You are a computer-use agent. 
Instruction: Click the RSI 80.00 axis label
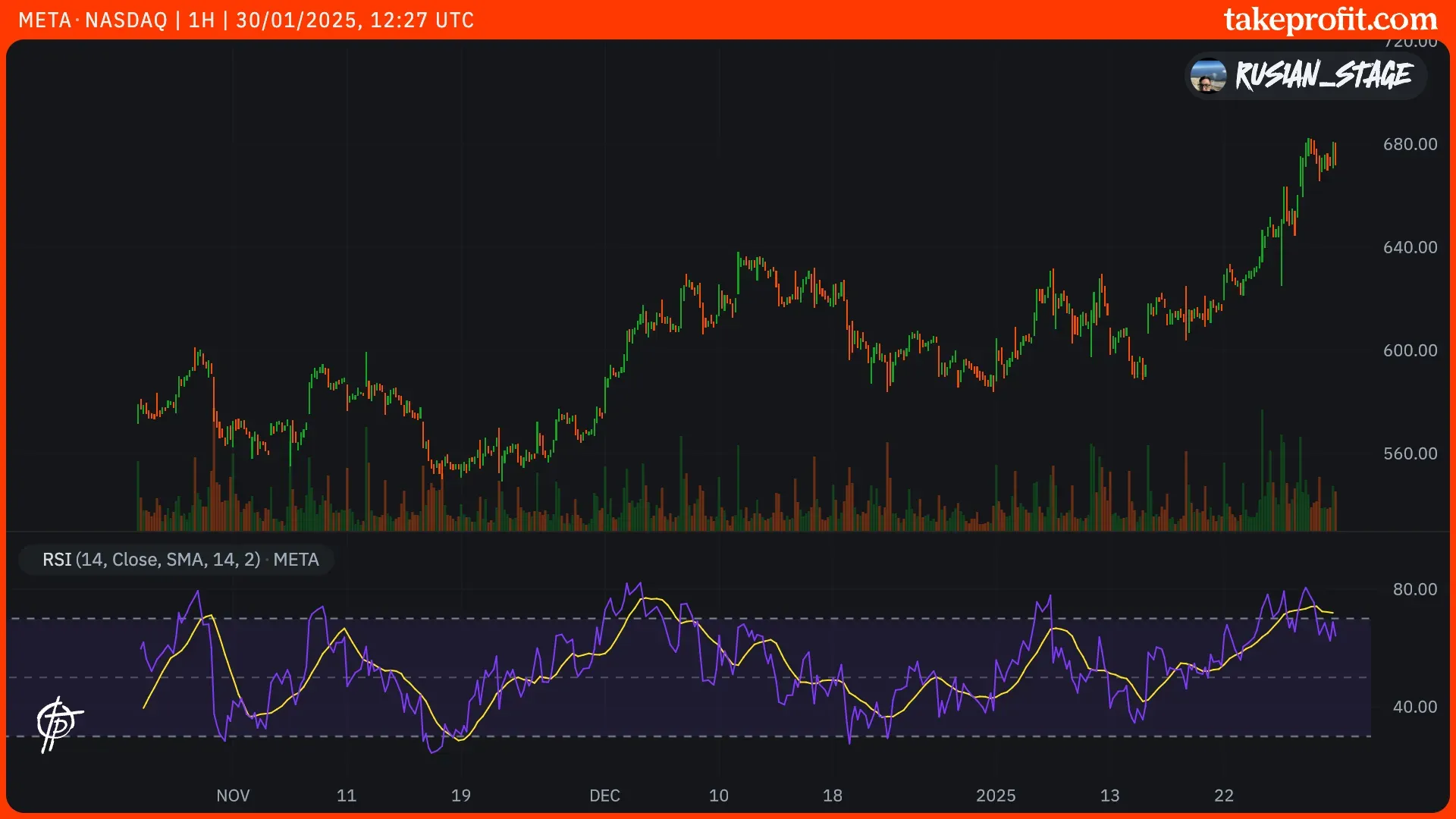coord(1414,589)
